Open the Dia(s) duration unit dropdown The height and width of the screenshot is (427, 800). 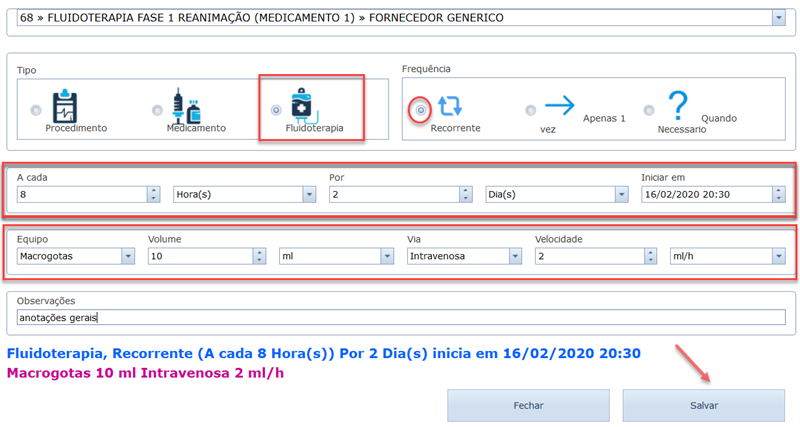click(x=621, y=194)
